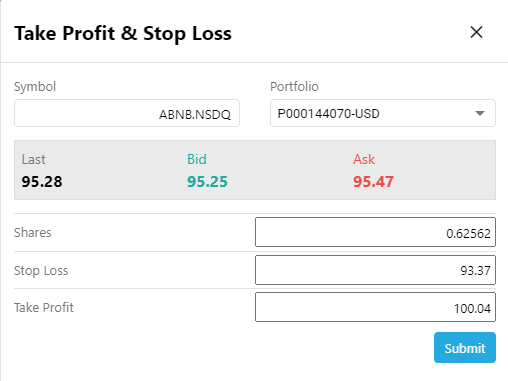The height and width of the screenshot is (381, 508).
Task: Click the Symbol field showing ABNB.NSDQ
Action: (127, 113)
